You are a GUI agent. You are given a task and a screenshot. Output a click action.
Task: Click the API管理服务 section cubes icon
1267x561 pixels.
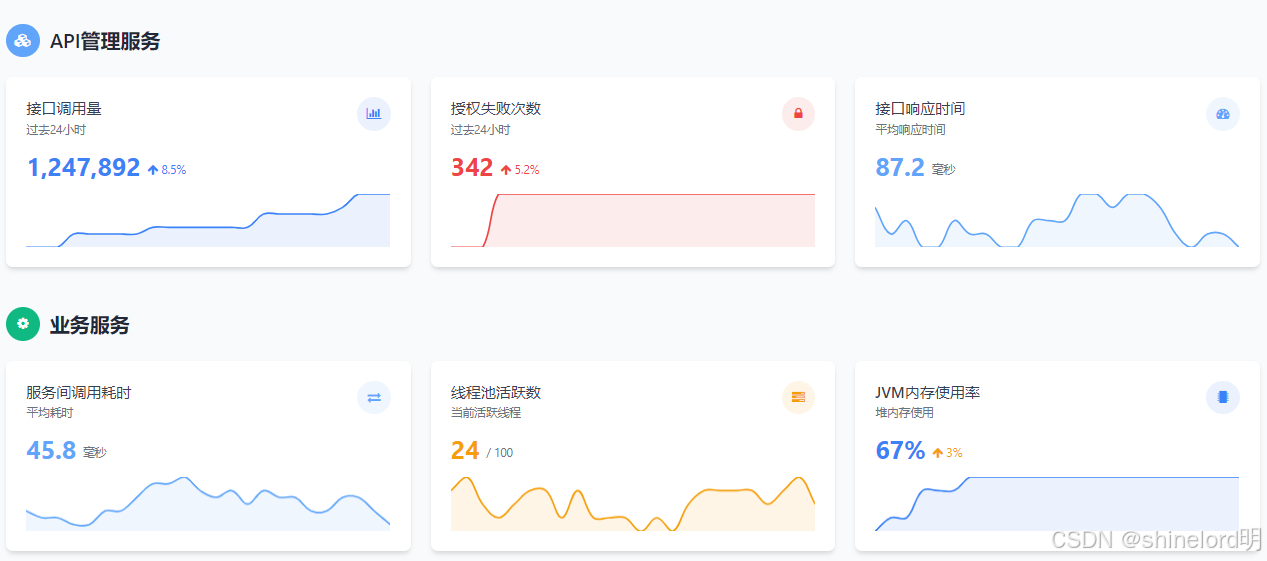[23, 41]
